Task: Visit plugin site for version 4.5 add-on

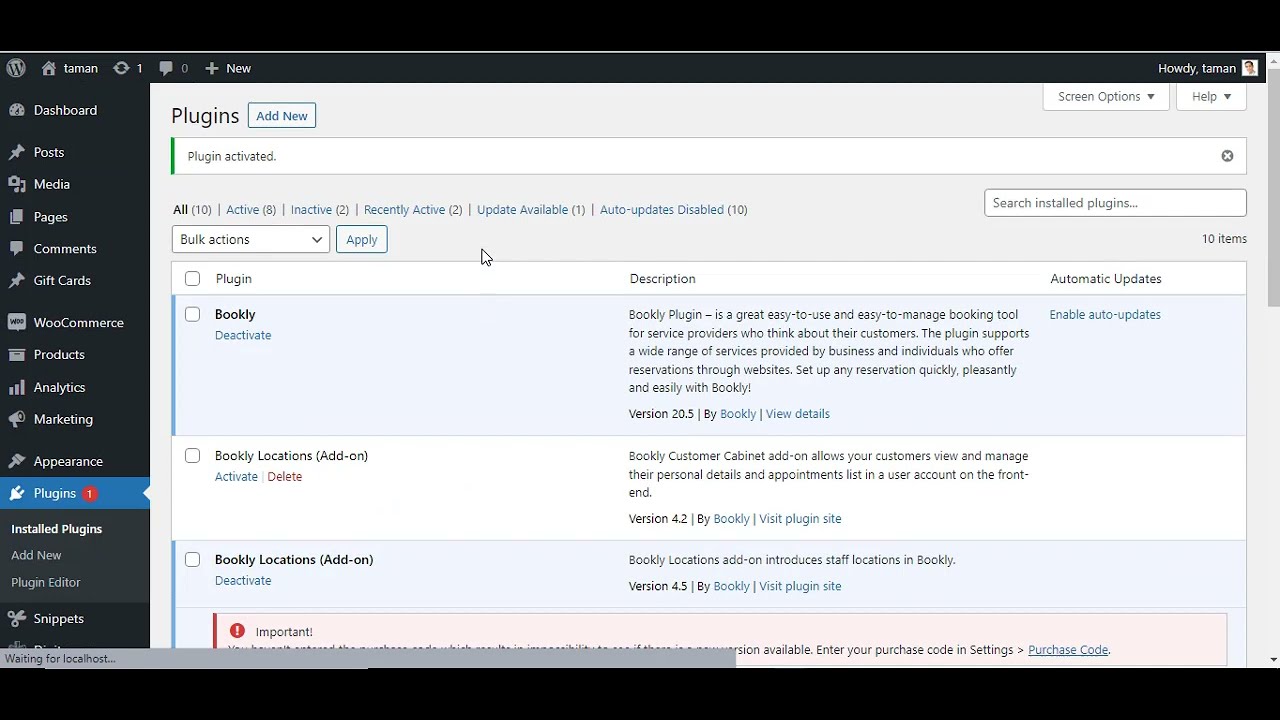Action: pos(800,586)
